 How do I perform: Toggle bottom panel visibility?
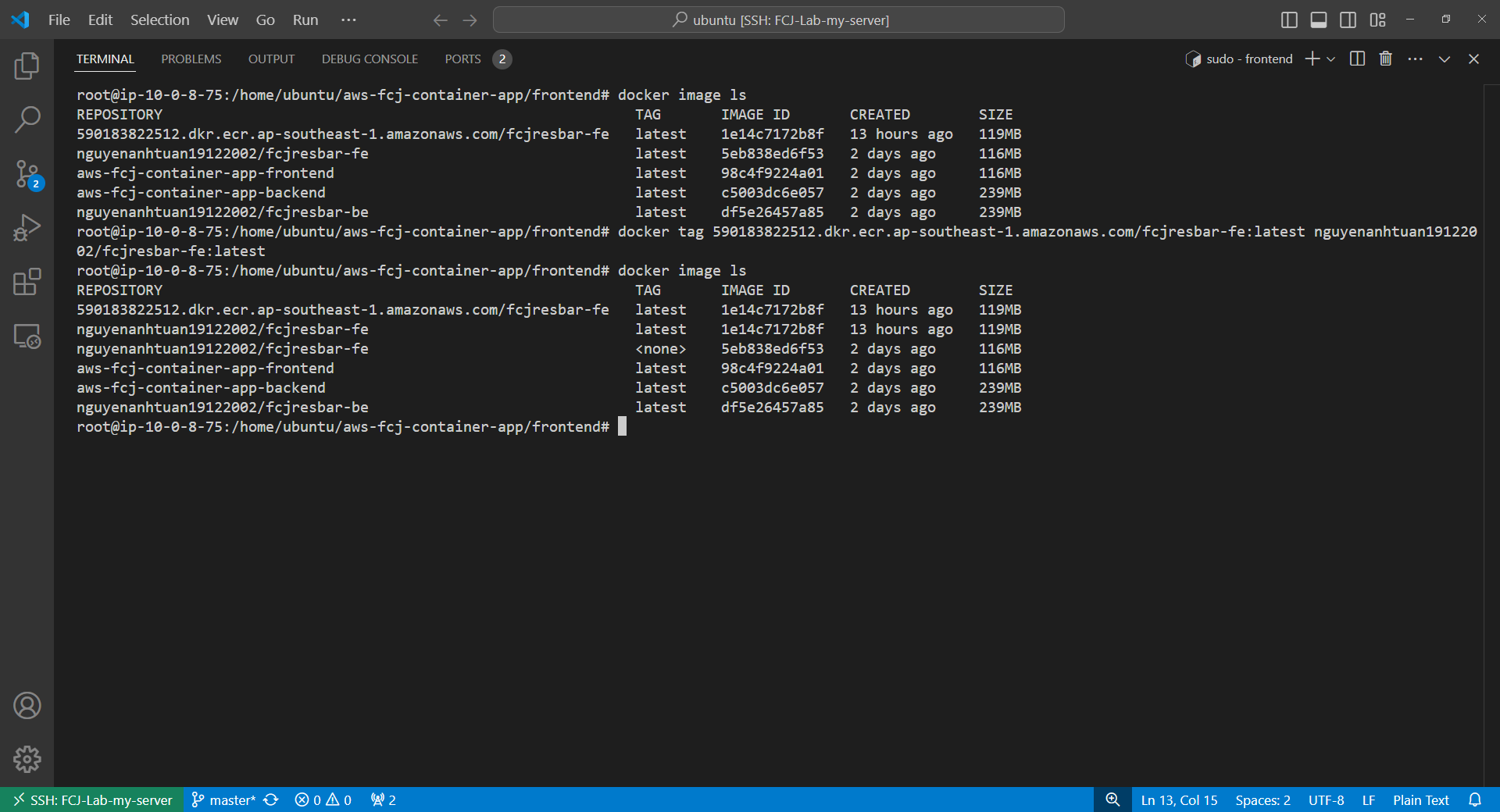[x=1319, y=20]
